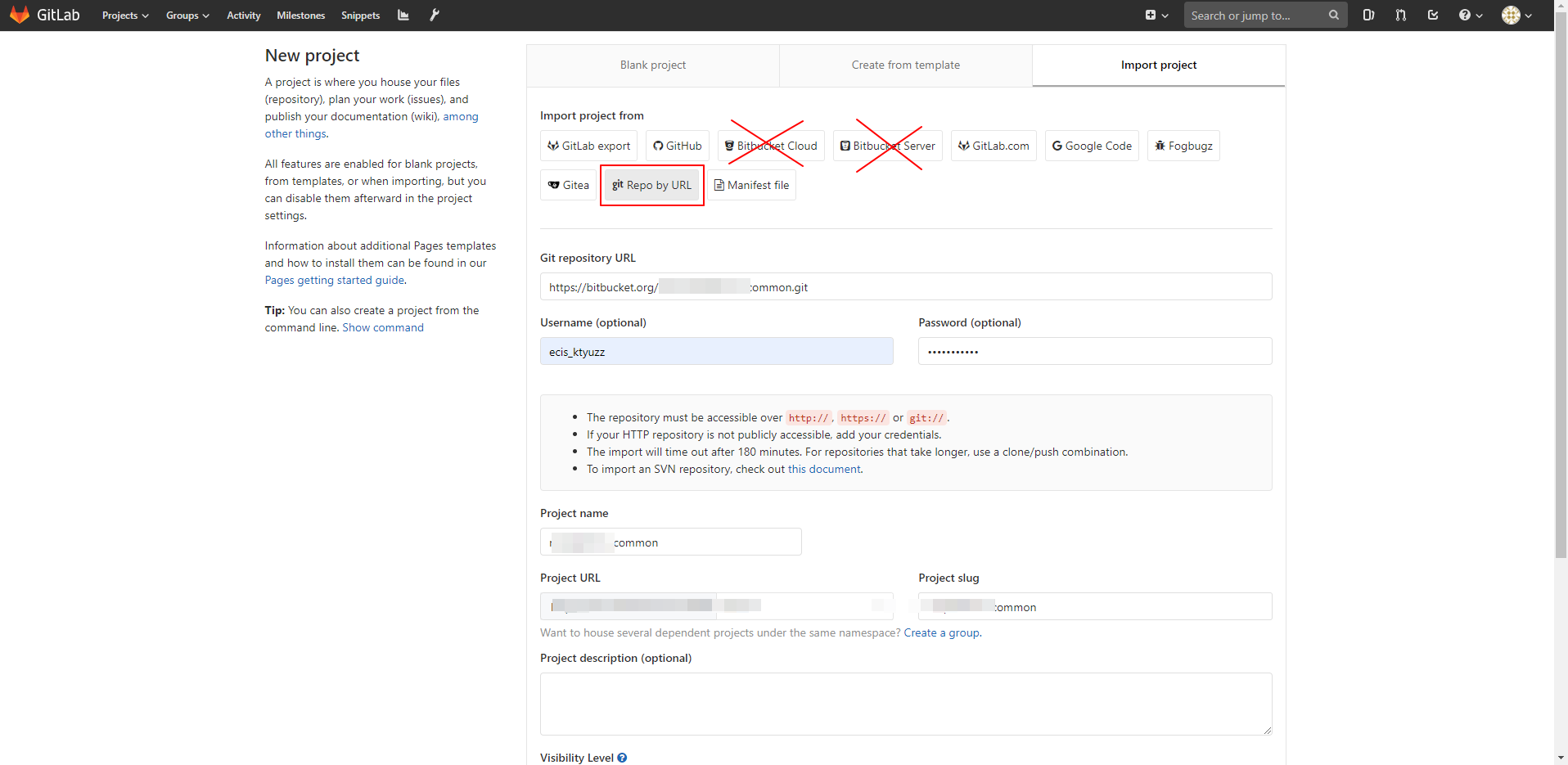Viewport: 1568px width, 765px height.
Task: Open Pages getting started guide link
Action: point(334,280)
